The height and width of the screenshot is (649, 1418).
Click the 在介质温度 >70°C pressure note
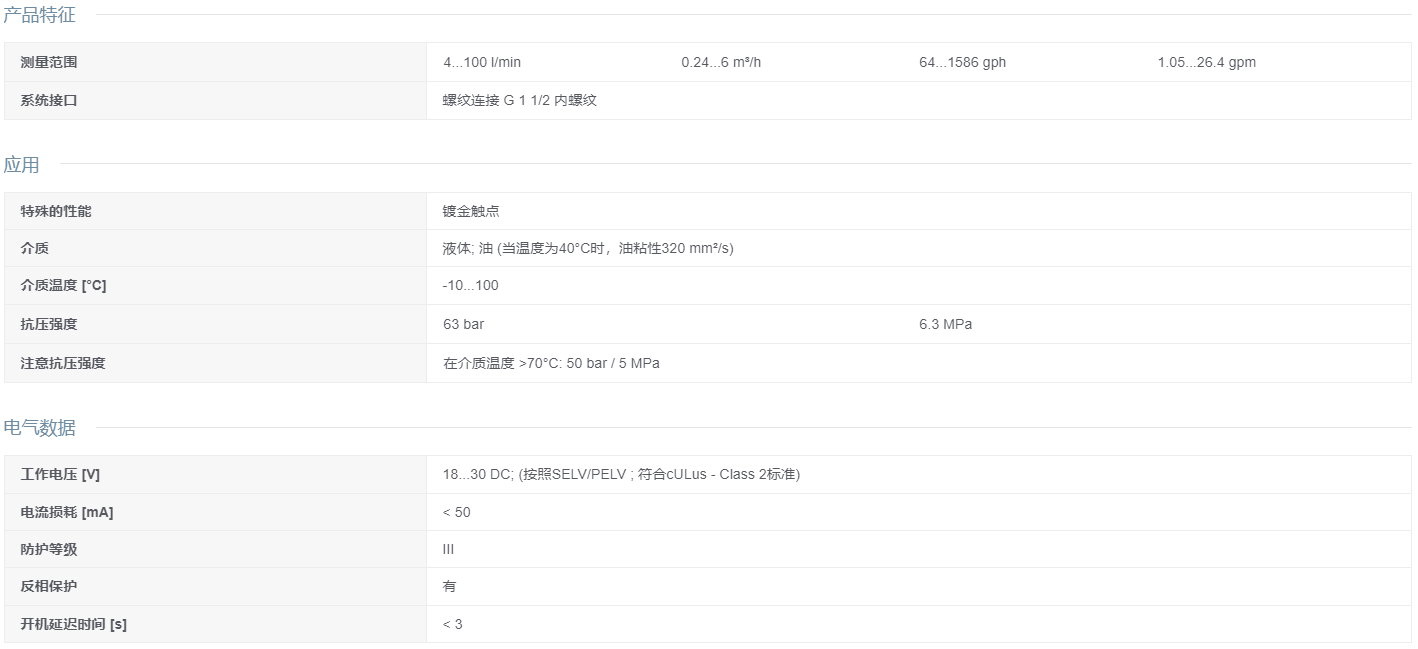[x=551, y=363]
